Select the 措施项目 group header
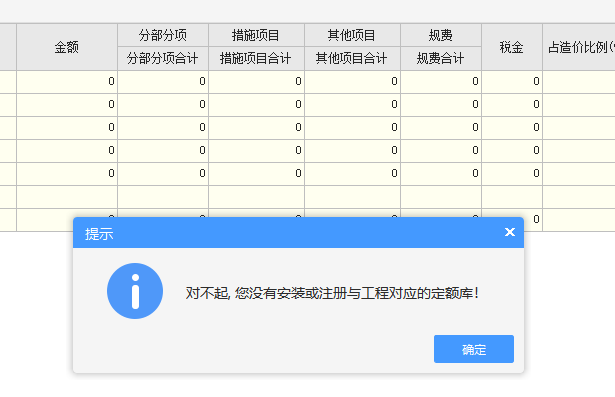 click(256, 35)
